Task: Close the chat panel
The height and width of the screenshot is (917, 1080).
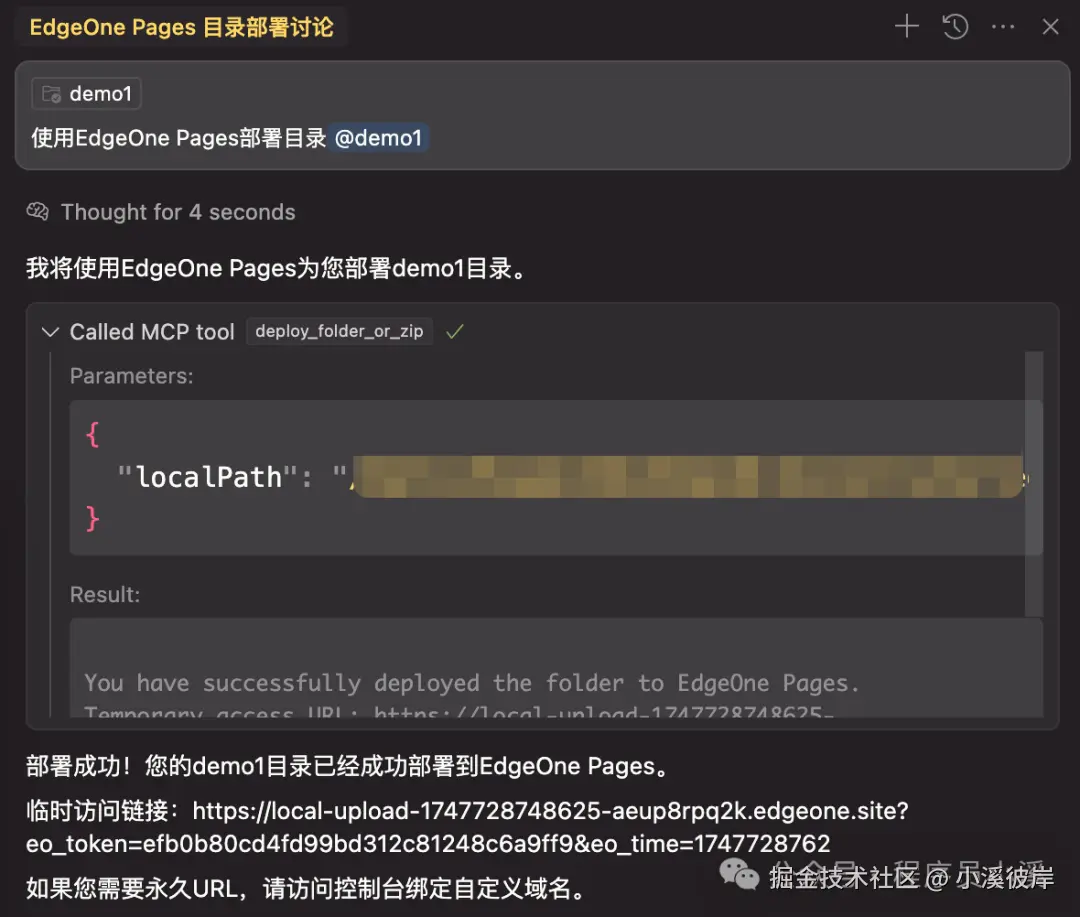Action: pyautogui.click(x=1050, y=27)
